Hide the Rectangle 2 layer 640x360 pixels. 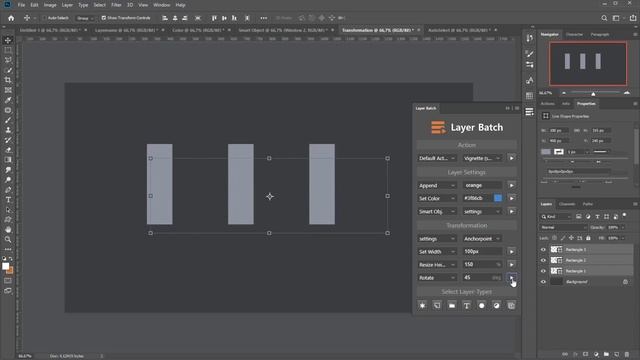tap(543, 260)
